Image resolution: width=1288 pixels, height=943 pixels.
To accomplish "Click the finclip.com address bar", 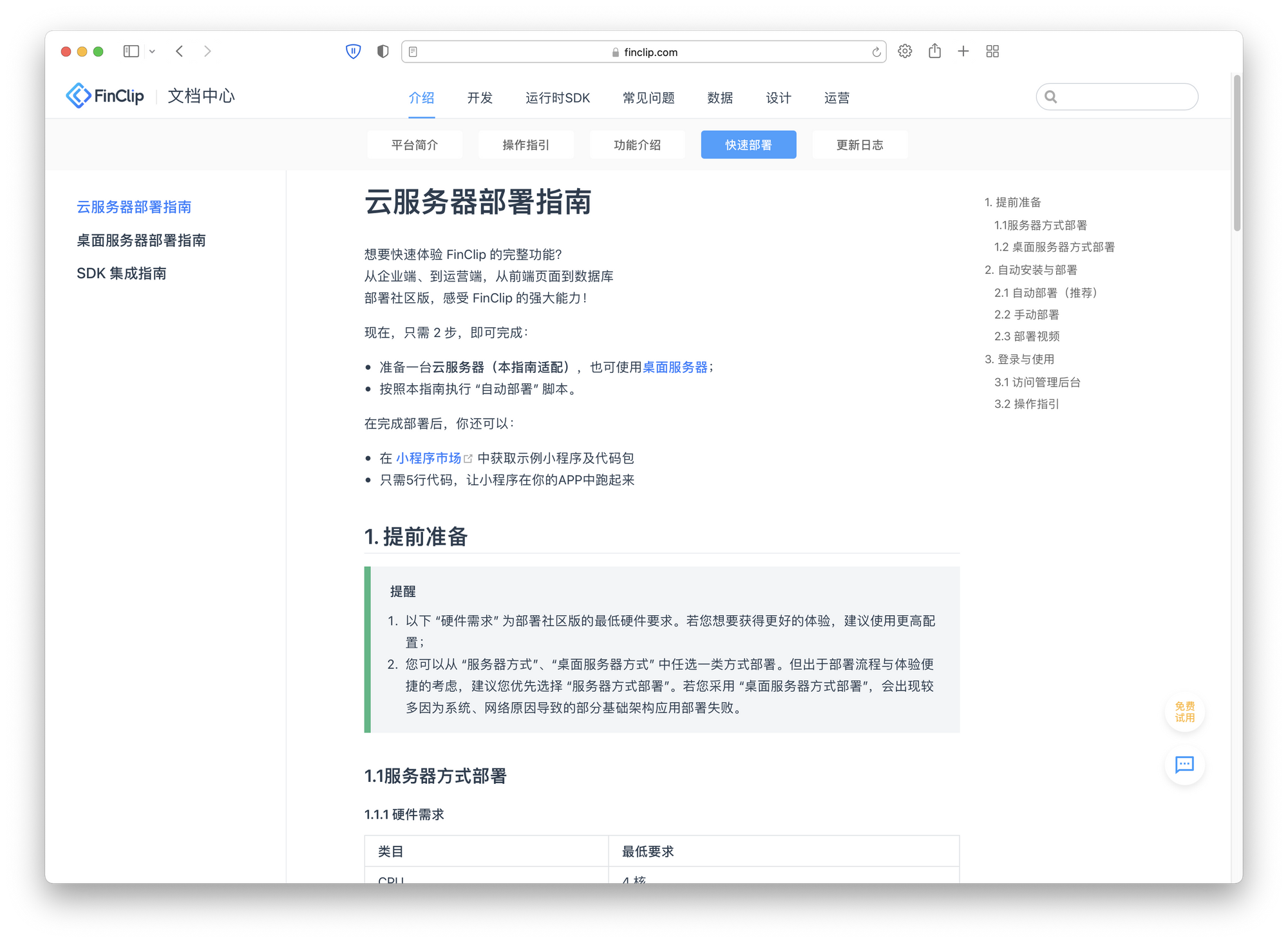I will click(x=644, y=52).
